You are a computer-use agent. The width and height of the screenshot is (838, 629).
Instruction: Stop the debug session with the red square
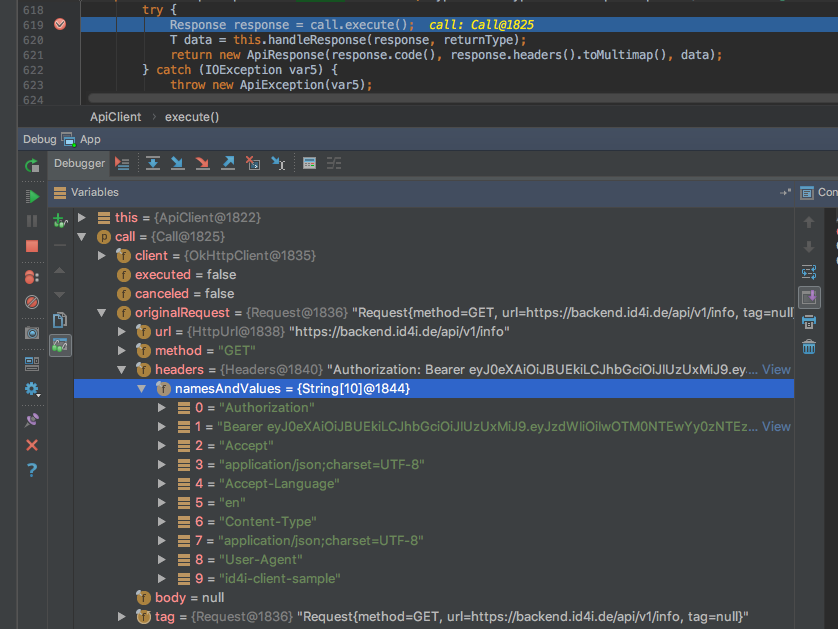32,246
